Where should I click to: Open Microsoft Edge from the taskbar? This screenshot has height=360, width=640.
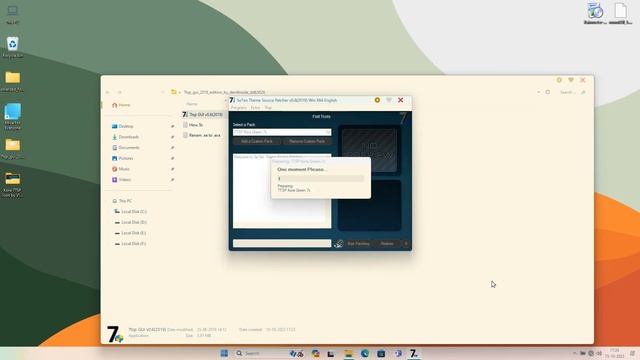pos(364,353)
